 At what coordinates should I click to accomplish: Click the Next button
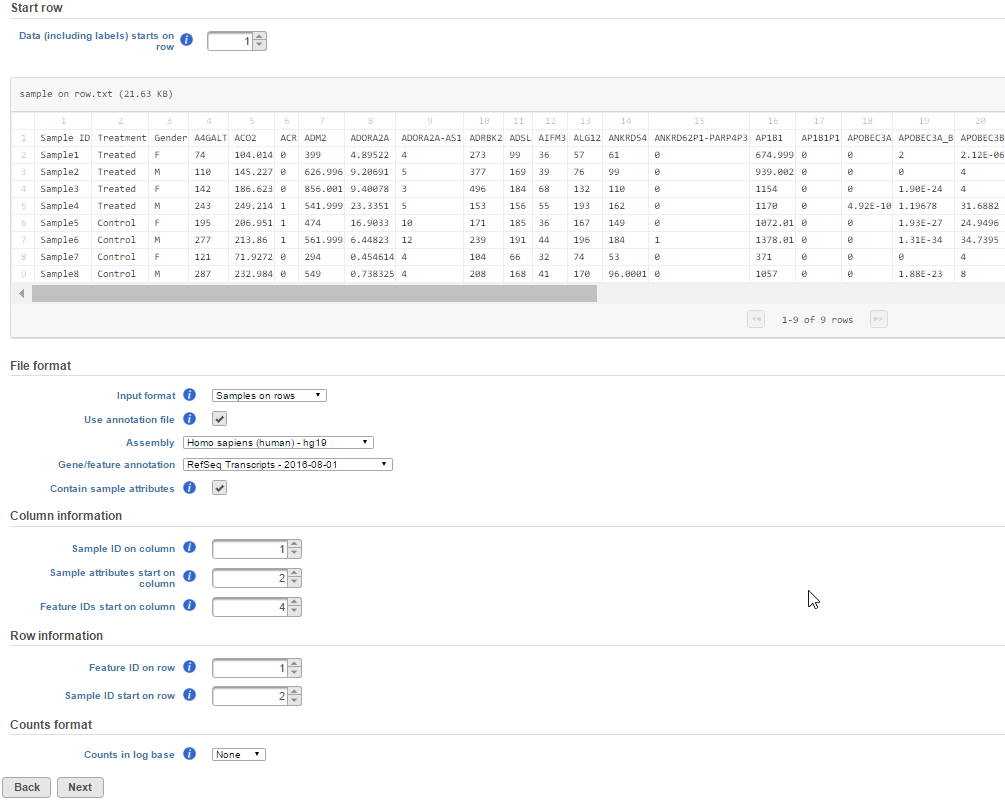[80, 787]
